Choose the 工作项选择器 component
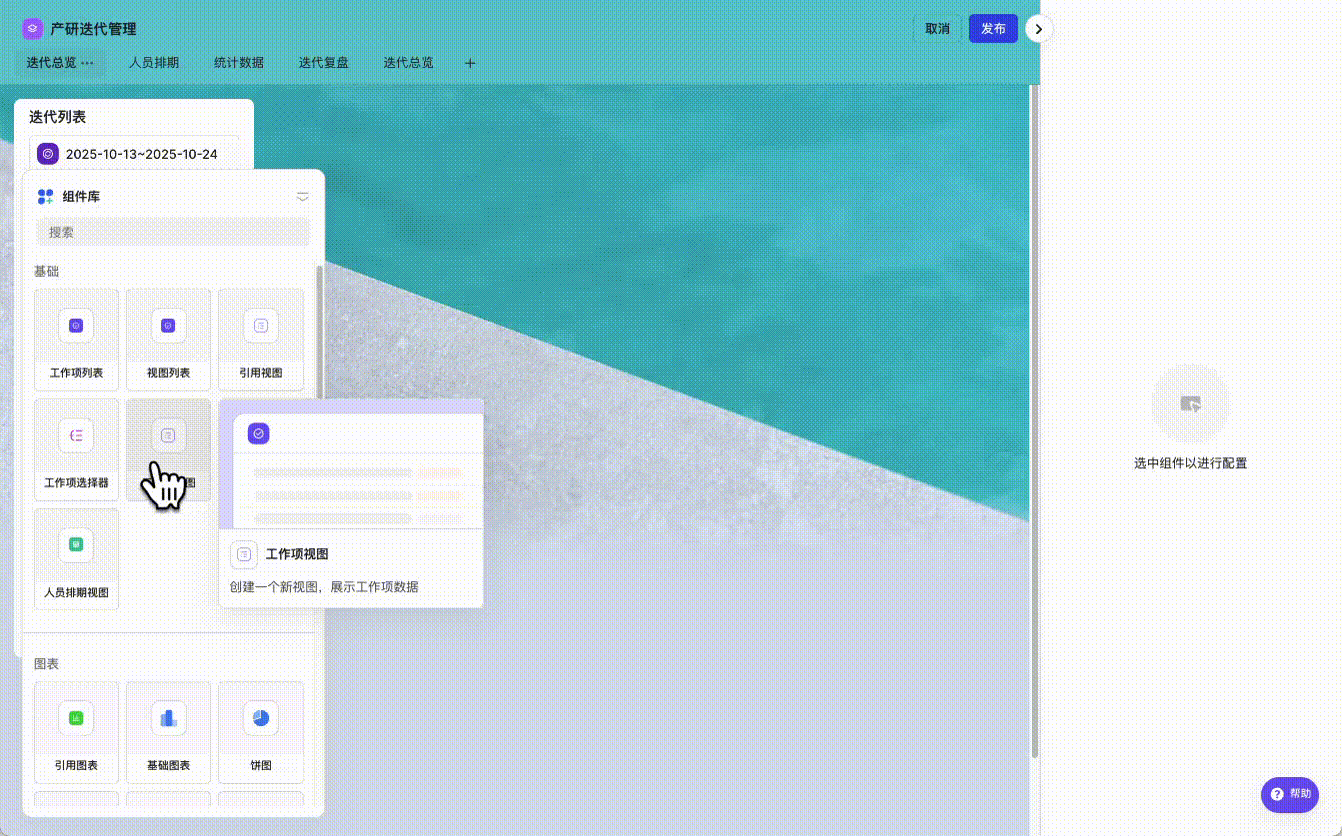Screen dimensions: 1342x836 76,450
